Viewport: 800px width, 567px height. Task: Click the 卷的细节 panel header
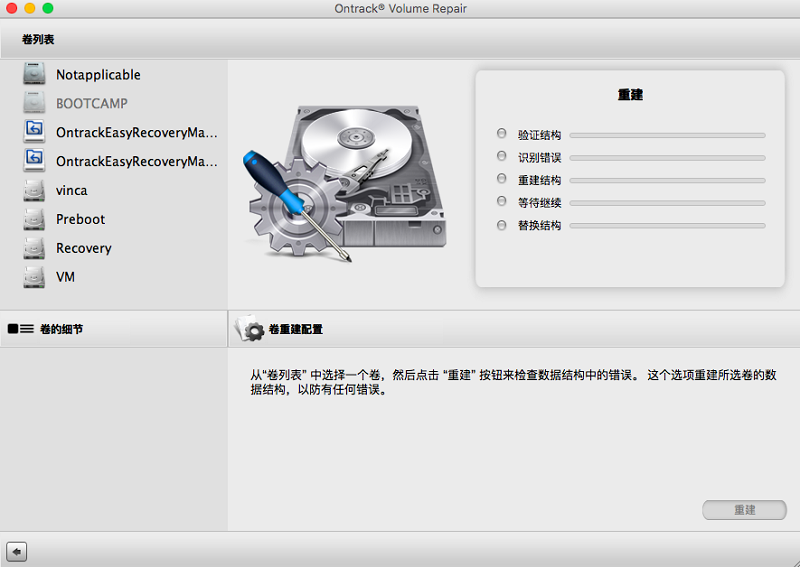[x=60, y=329]
